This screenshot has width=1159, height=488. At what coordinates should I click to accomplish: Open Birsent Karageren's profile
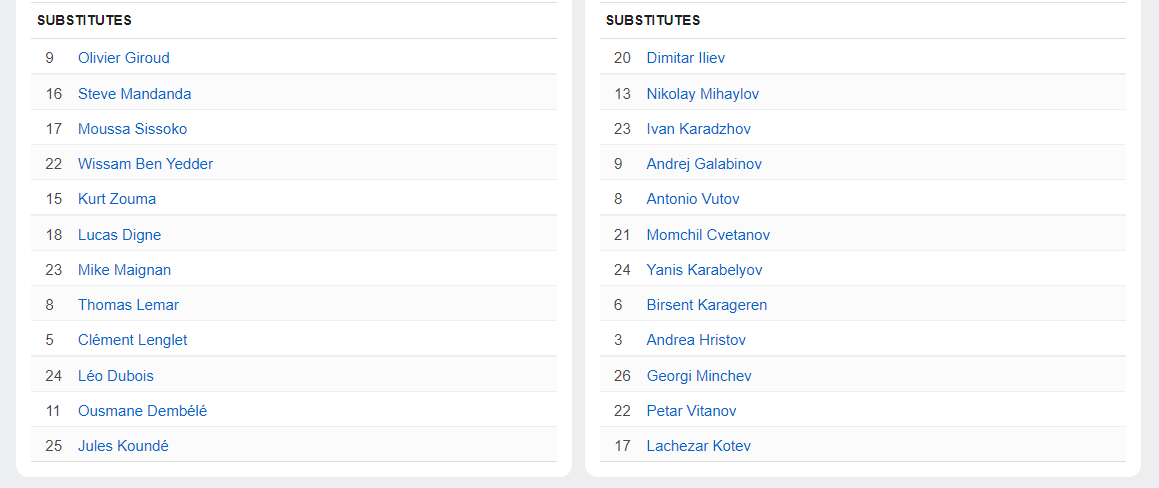(x=706, y=305)
